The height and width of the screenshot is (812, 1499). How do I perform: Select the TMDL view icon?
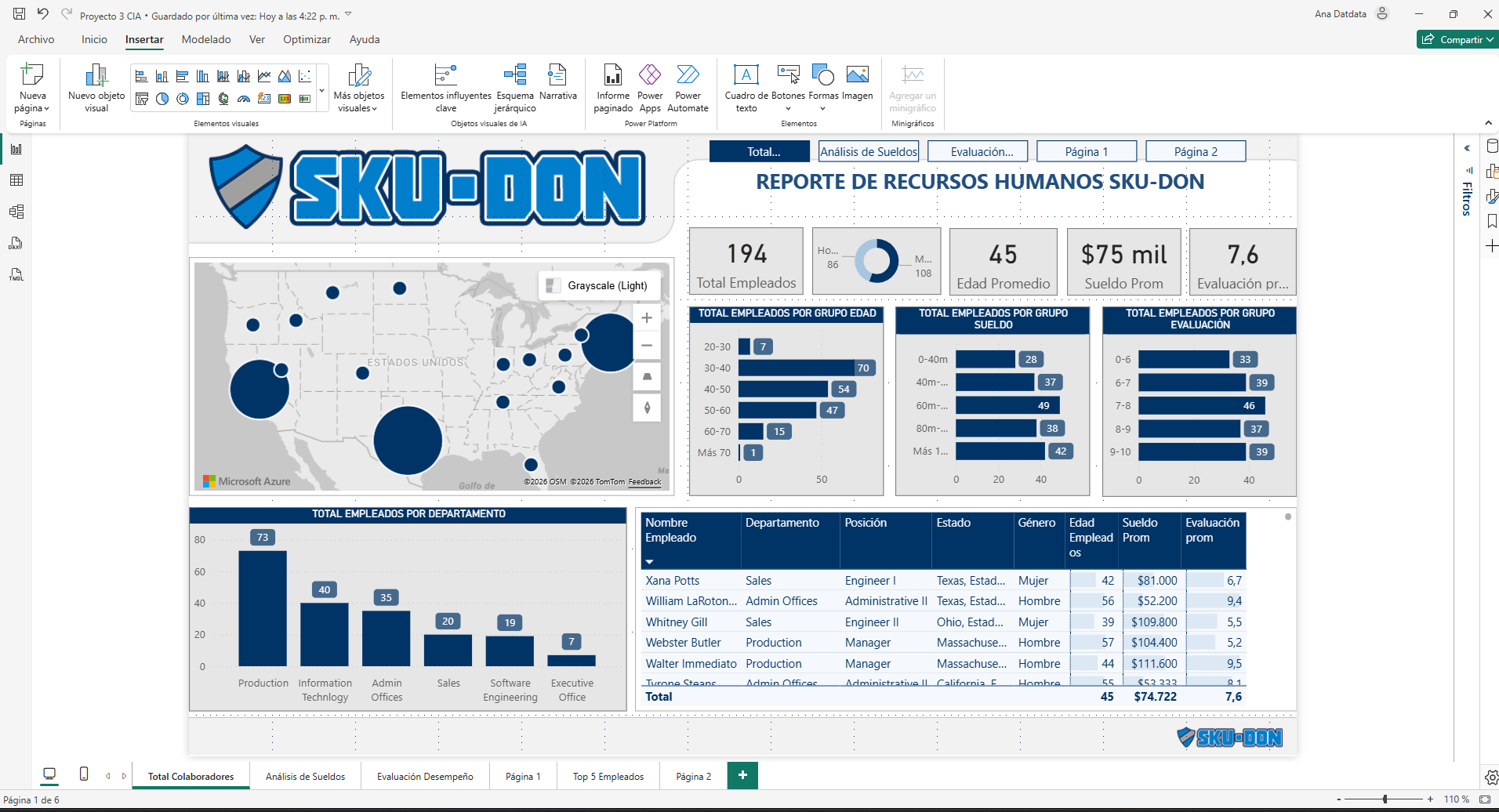[16, 274]
